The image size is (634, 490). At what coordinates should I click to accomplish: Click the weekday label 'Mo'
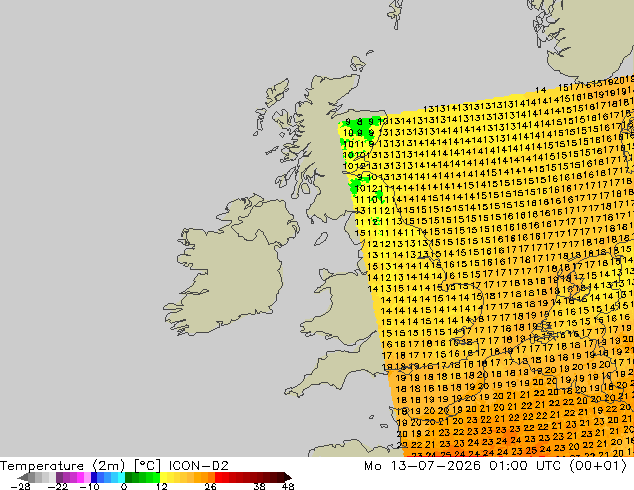372,466
